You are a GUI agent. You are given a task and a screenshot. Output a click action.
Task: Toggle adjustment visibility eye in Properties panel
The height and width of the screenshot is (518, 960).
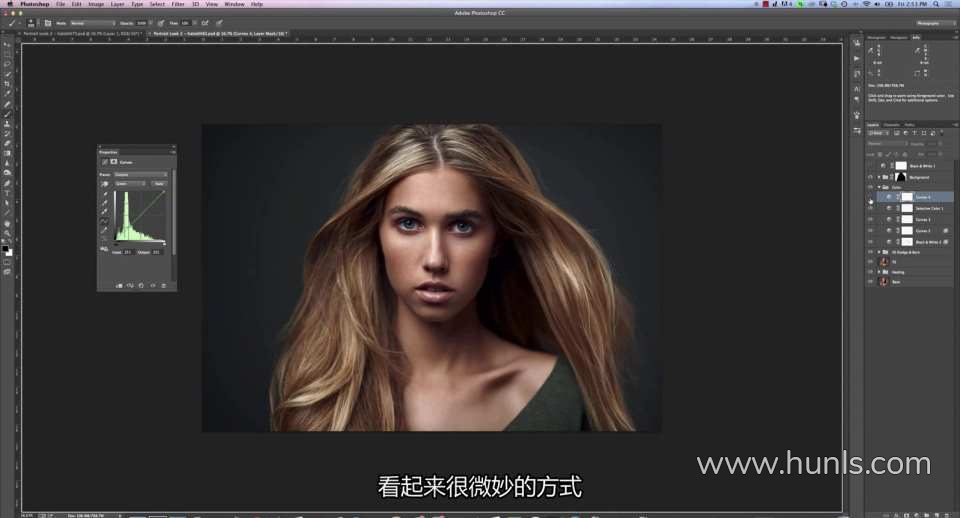(153, 285)
